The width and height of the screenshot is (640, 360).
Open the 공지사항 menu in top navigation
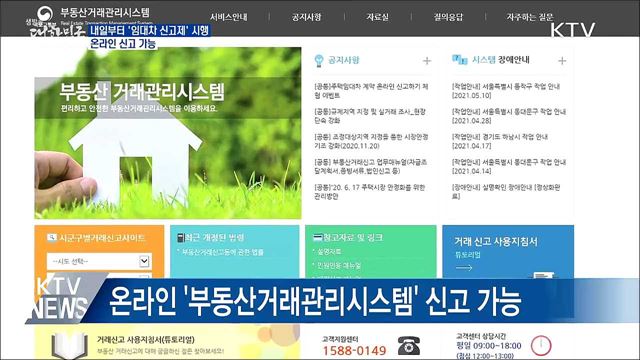307,17
